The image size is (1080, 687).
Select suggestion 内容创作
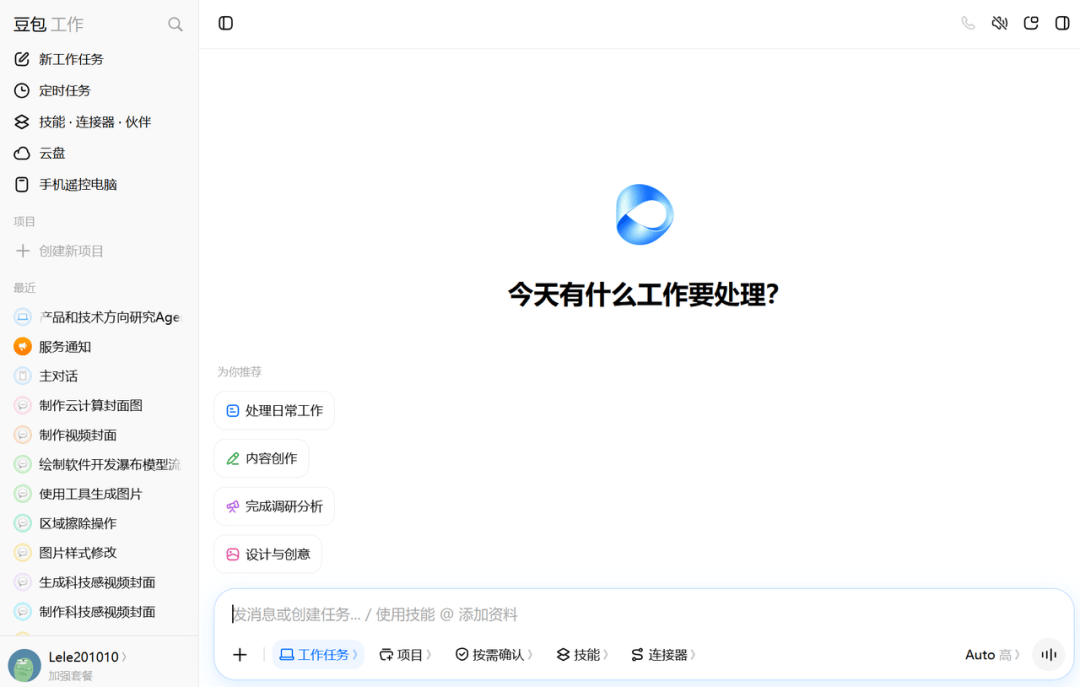262,458
